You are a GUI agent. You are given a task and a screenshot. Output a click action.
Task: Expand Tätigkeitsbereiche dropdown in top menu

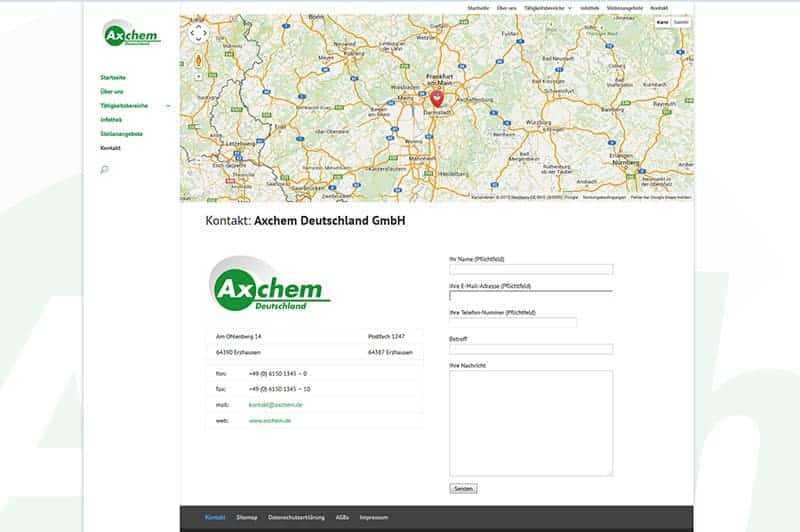570,8
